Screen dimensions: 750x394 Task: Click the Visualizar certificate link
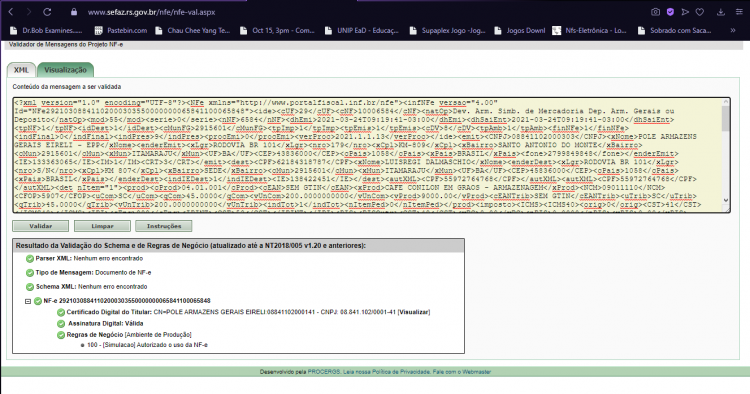[414, 312]
